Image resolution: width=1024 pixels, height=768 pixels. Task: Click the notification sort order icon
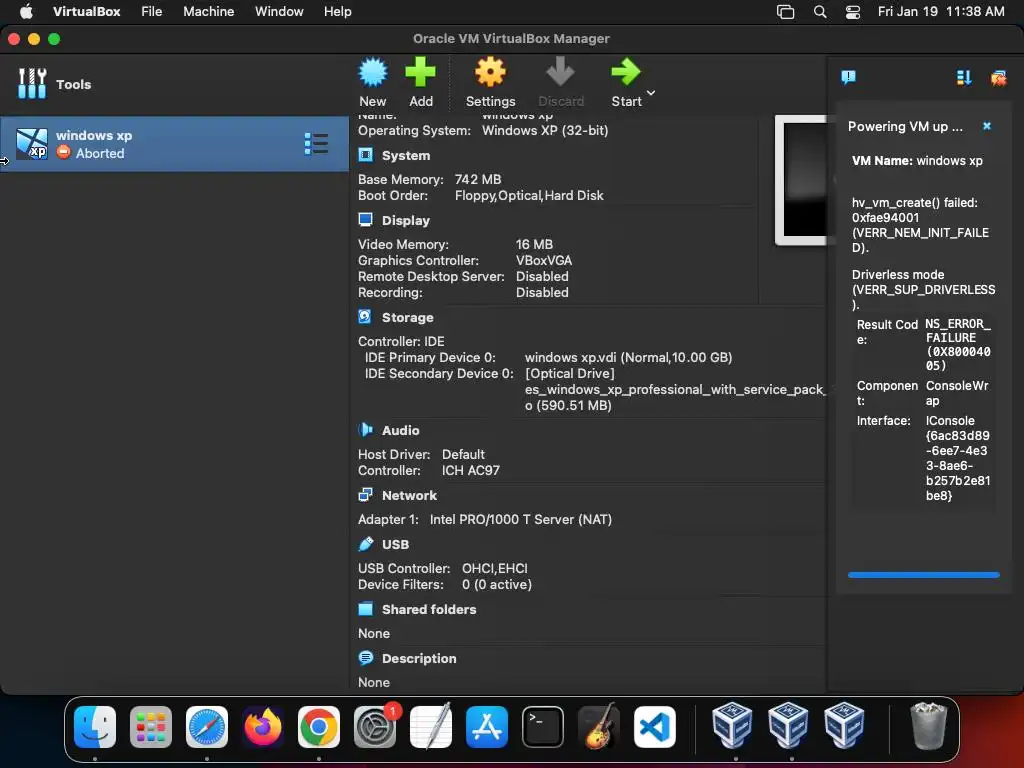pyautogui.click(x=964, y=78)
